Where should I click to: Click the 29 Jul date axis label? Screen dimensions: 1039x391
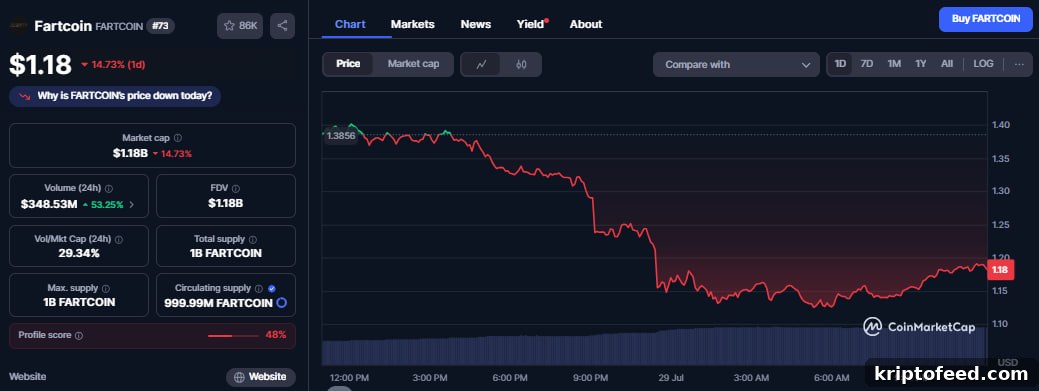[x=671, y=378]
